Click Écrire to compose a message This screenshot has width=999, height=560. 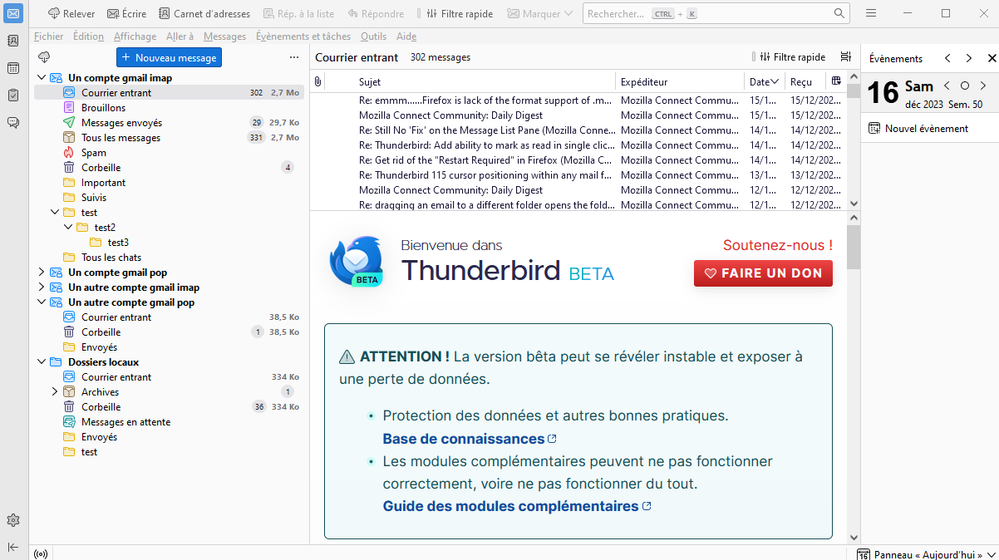[127, 13]
